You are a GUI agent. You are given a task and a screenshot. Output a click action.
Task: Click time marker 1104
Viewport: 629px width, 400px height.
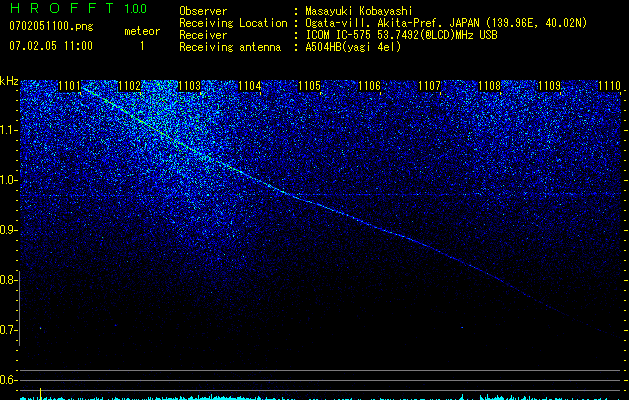250,85
